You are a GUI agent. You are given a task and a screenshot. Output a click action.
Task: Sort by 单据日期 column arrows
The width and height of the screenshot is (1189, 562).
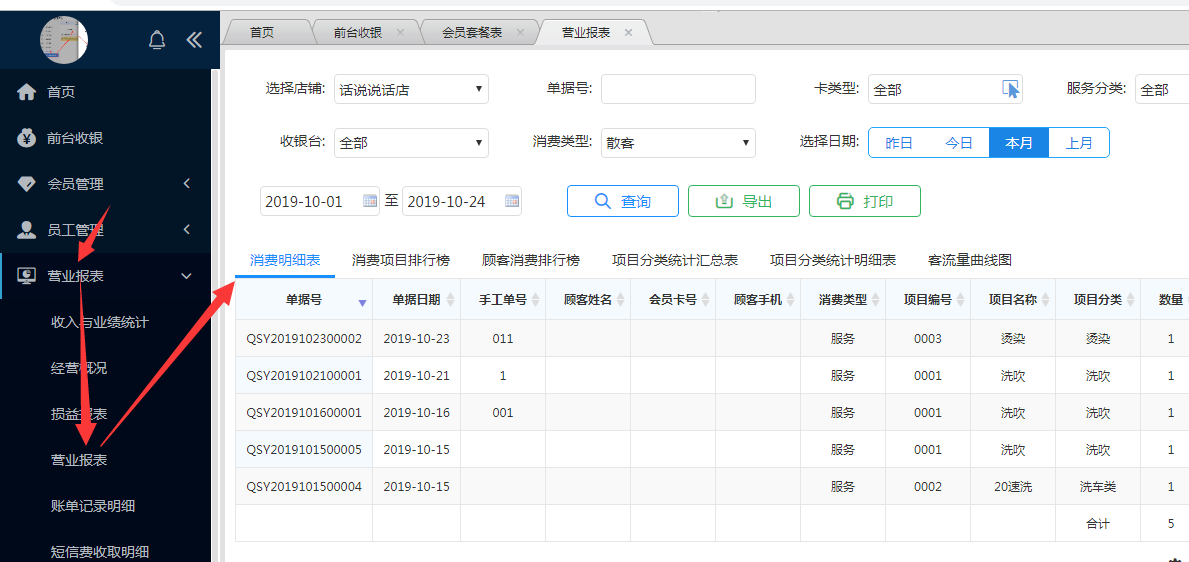(450, 300)
